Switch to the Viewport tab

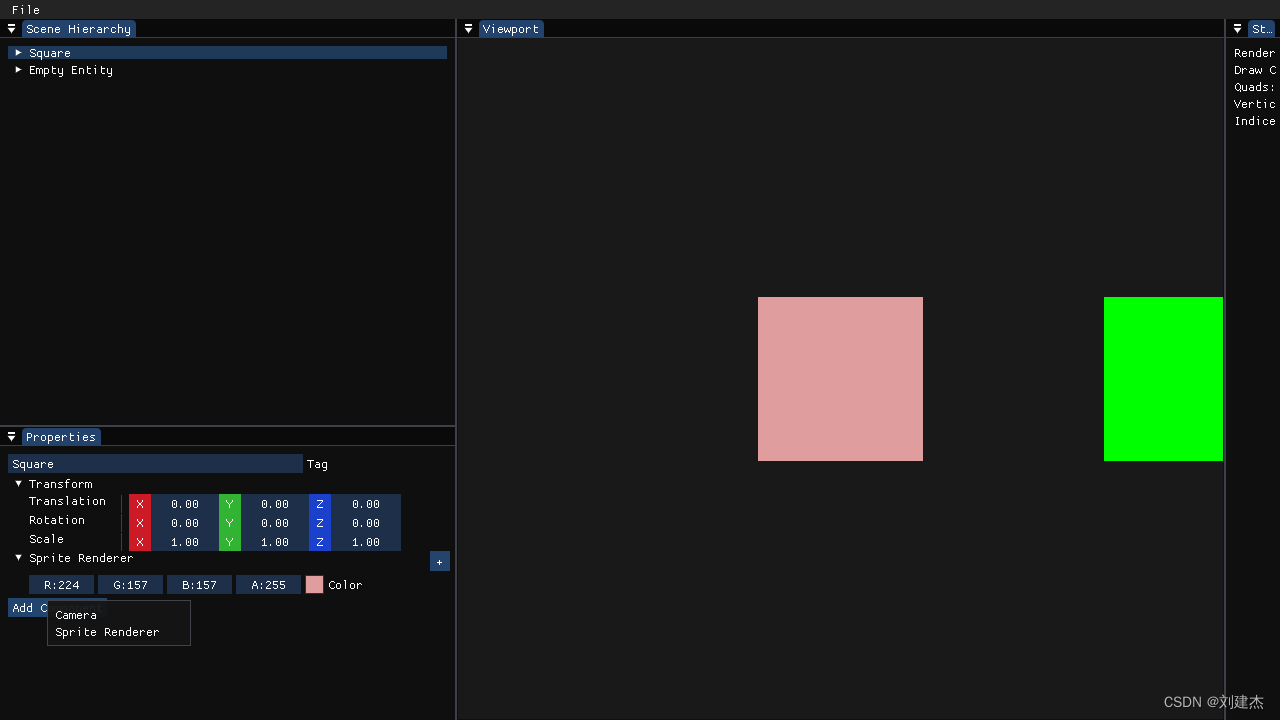(x=511, y=29)
